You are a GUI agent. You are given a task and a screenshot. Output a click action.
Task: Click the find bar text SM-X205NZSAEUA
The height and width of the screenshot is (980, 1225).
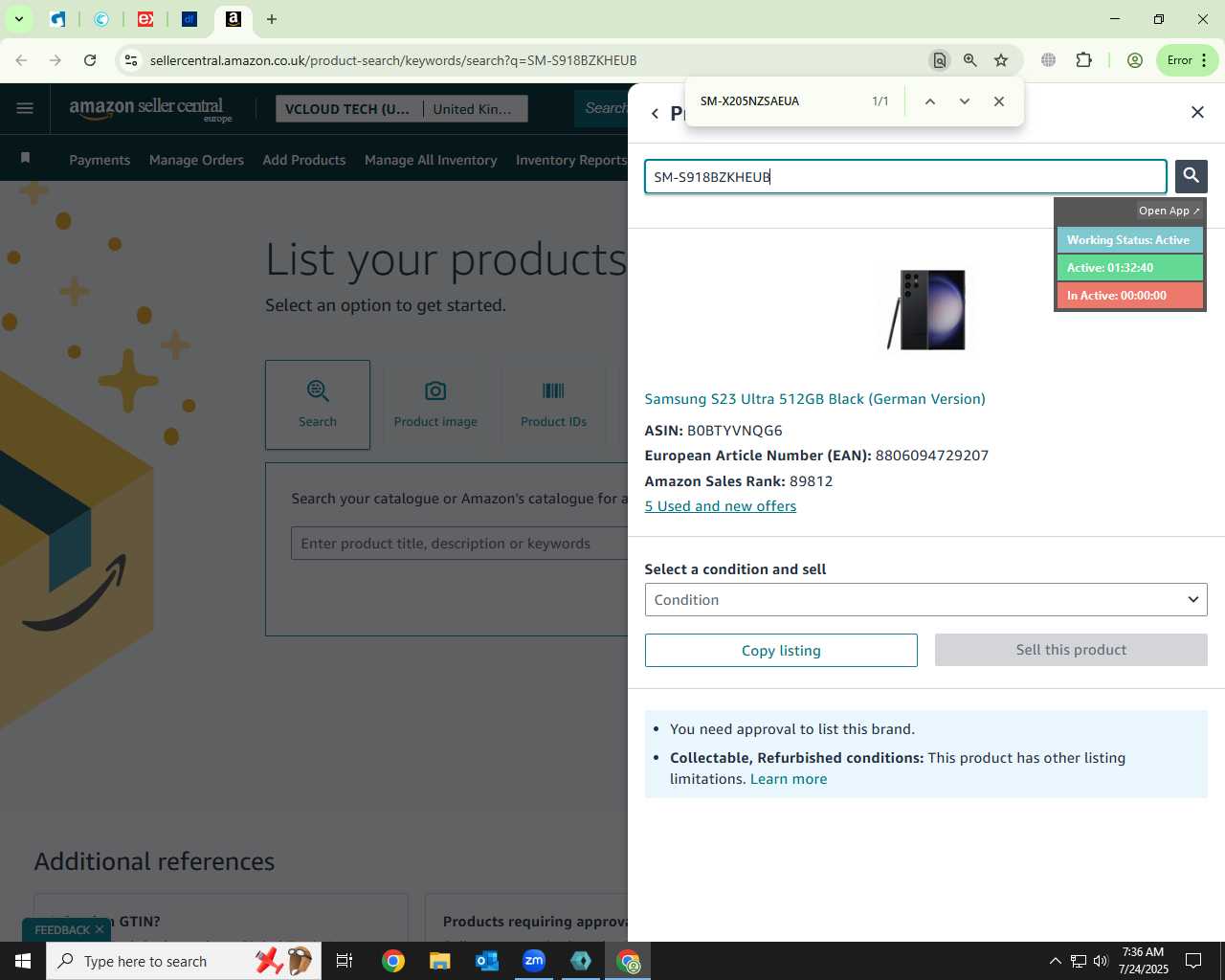[x=749, y=101]
